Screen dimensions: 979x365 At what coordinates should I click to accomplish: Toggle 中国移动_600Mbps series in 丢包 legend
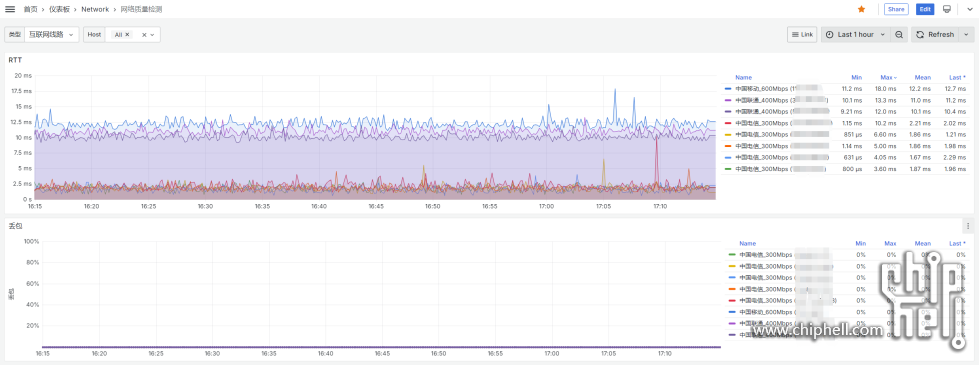pyautogui.click(x=785, y=312)
